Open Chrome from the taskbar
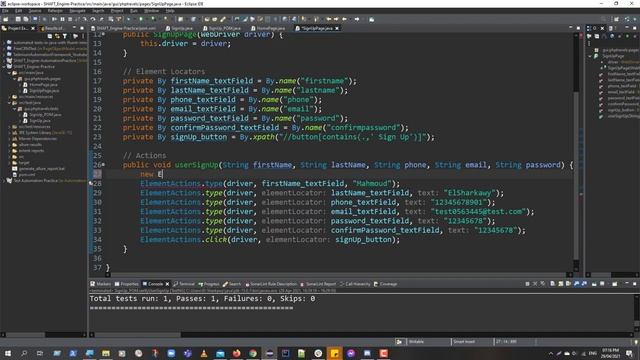Screen dimensions: 640x360 point(253,353)
